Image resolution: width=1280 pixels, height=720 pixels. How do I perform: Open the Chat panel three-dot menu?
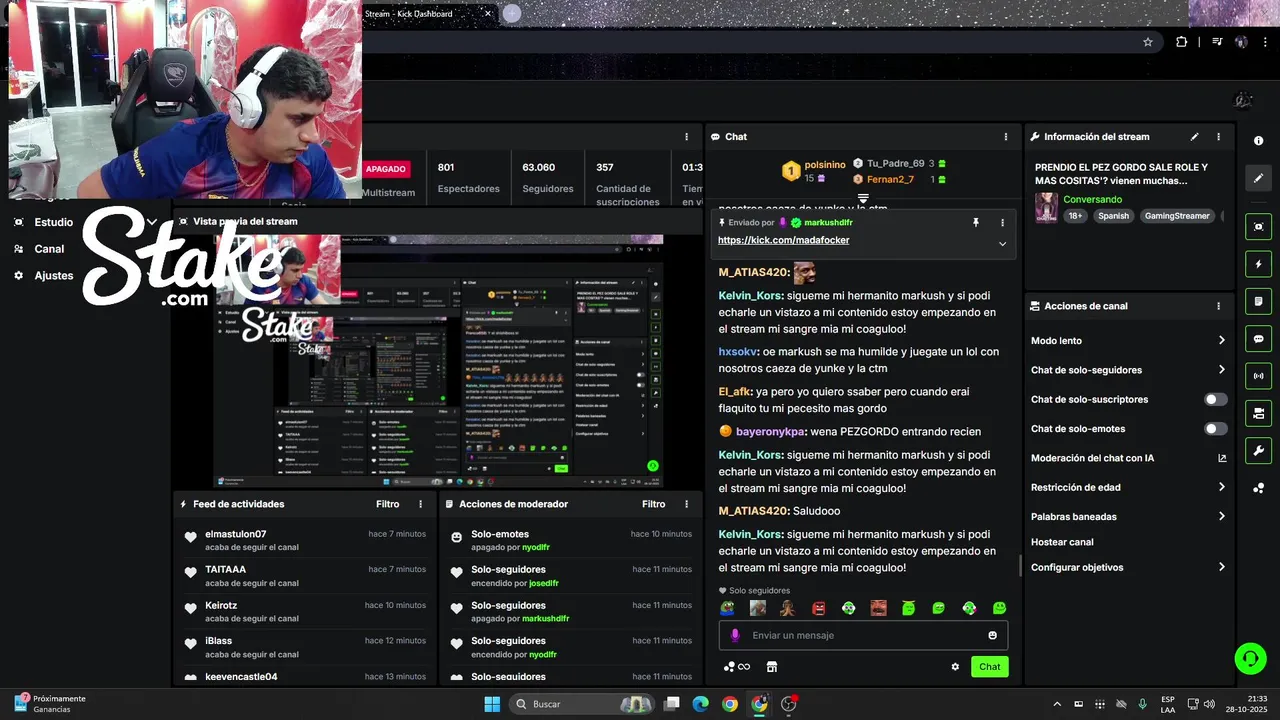tap(1006, 137)
